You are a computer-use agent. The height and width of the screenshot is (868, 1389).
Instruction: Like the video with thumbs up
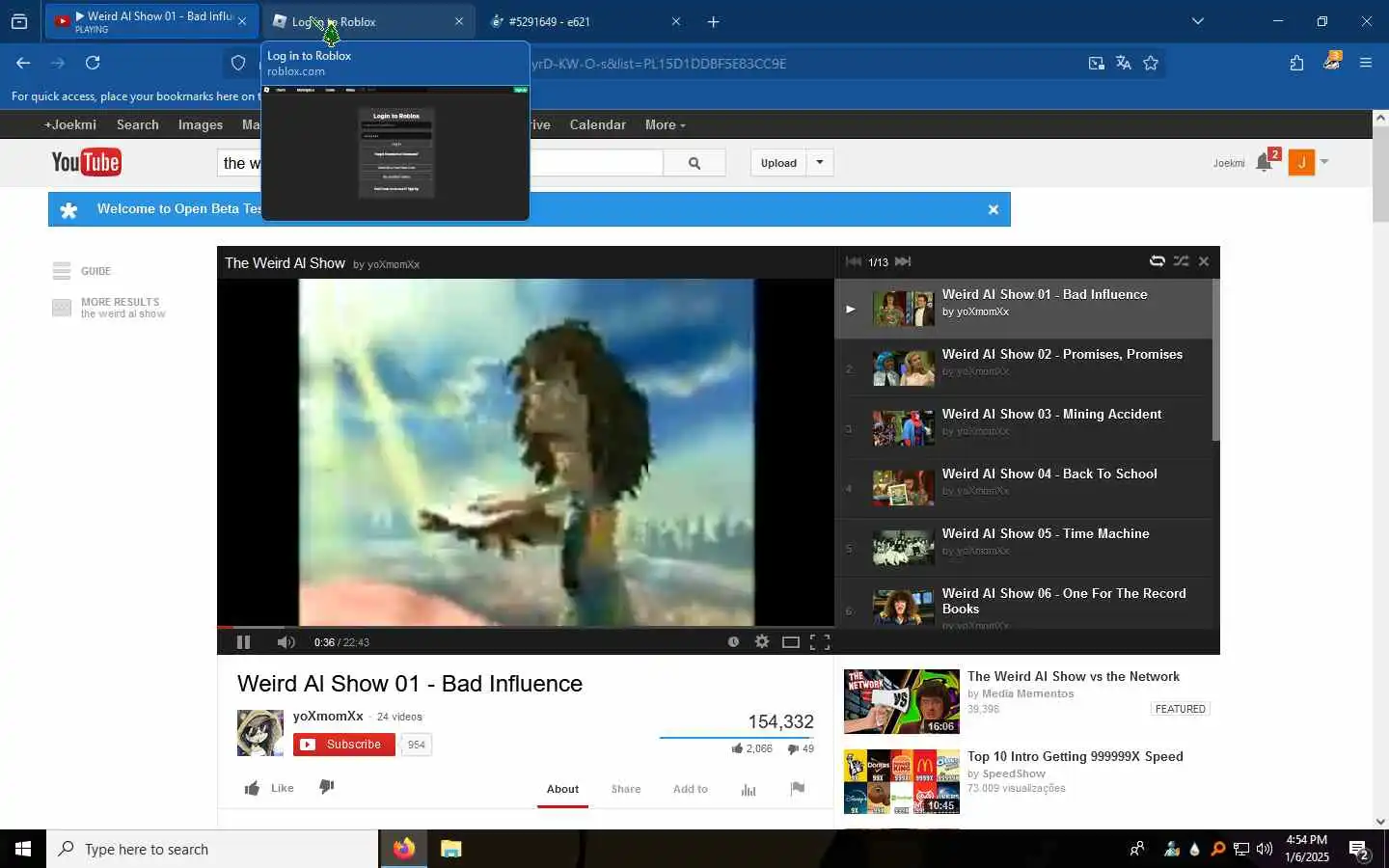(269, 788)
